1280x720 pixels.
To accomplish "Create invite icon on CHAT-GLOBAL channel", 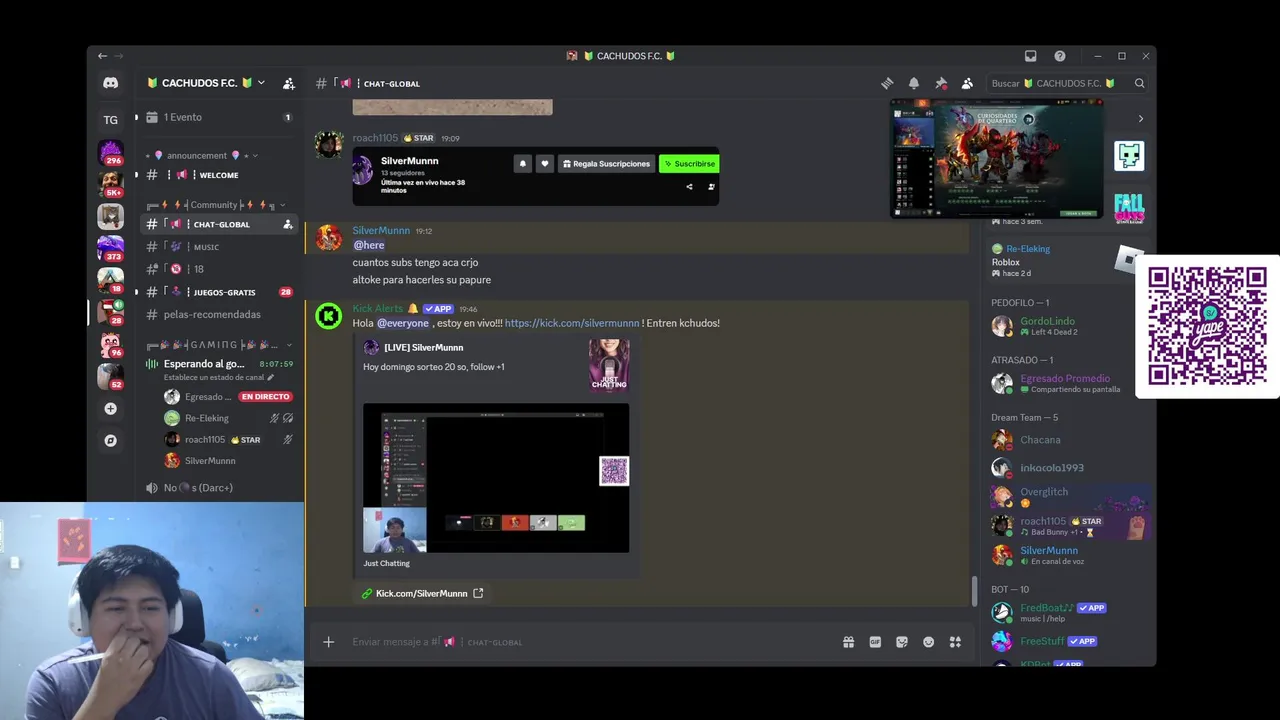I will (x=288, y=224).
